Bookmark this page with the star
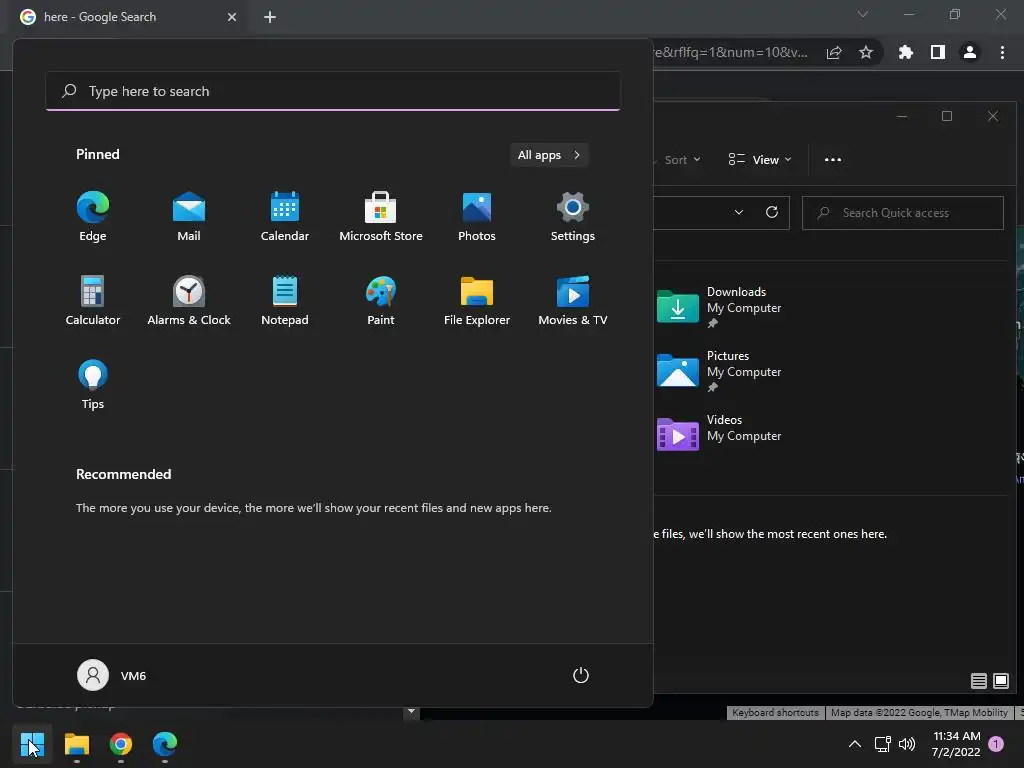Viewport: 1024px width, 768px height. coord(866,53)
